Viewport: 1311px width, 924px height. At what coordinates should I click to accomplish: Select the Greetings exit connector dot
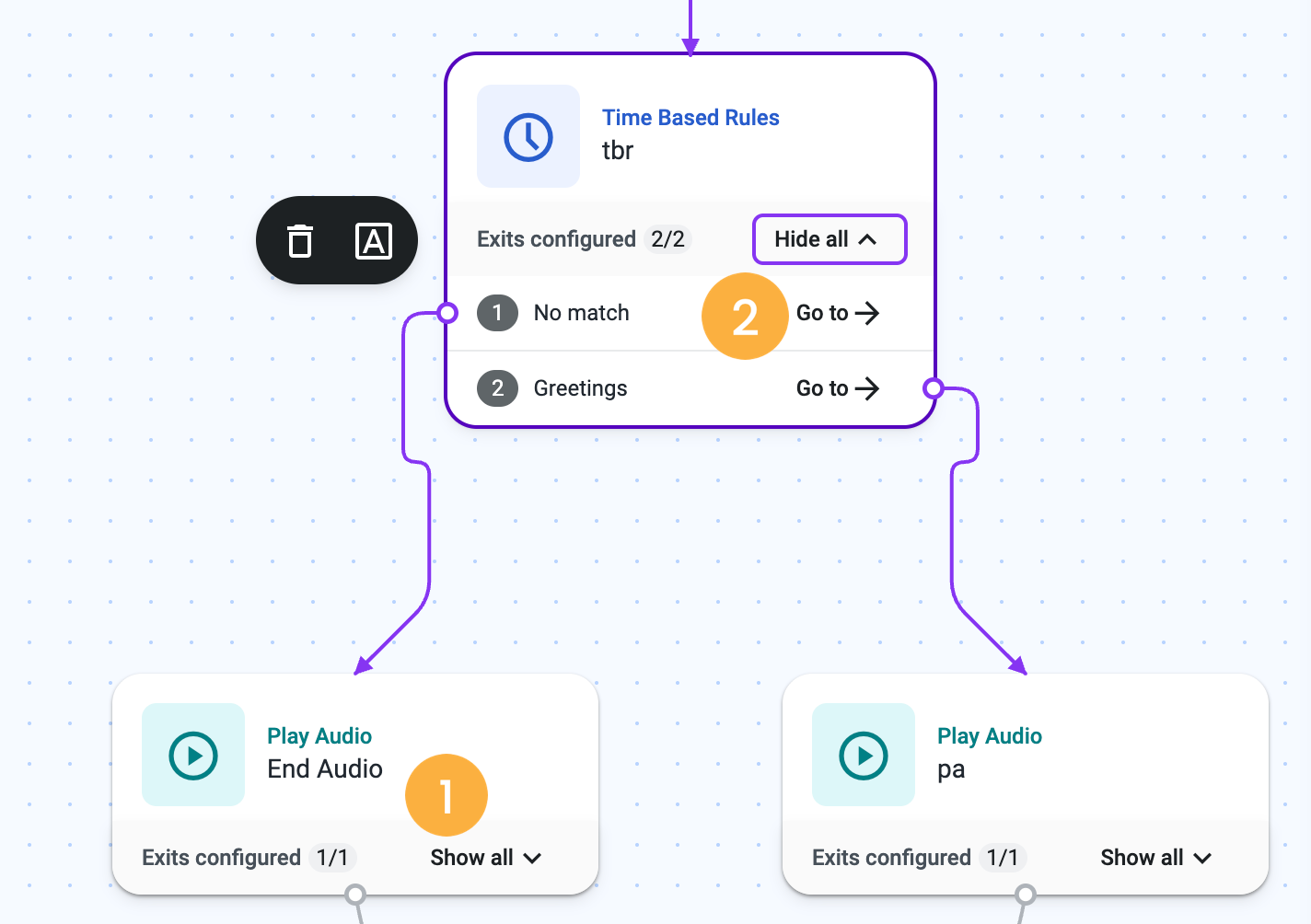[934, 388]
